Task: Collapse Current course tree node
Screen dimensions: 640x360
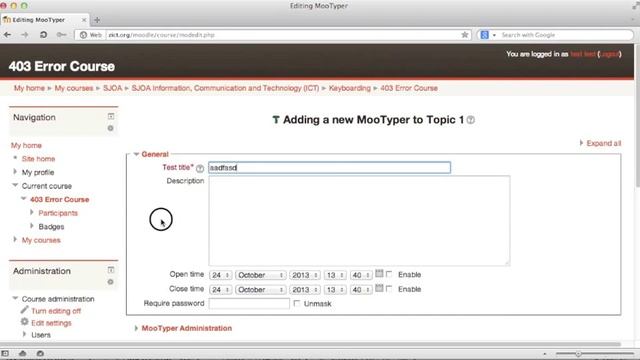Action: [15, 185]
